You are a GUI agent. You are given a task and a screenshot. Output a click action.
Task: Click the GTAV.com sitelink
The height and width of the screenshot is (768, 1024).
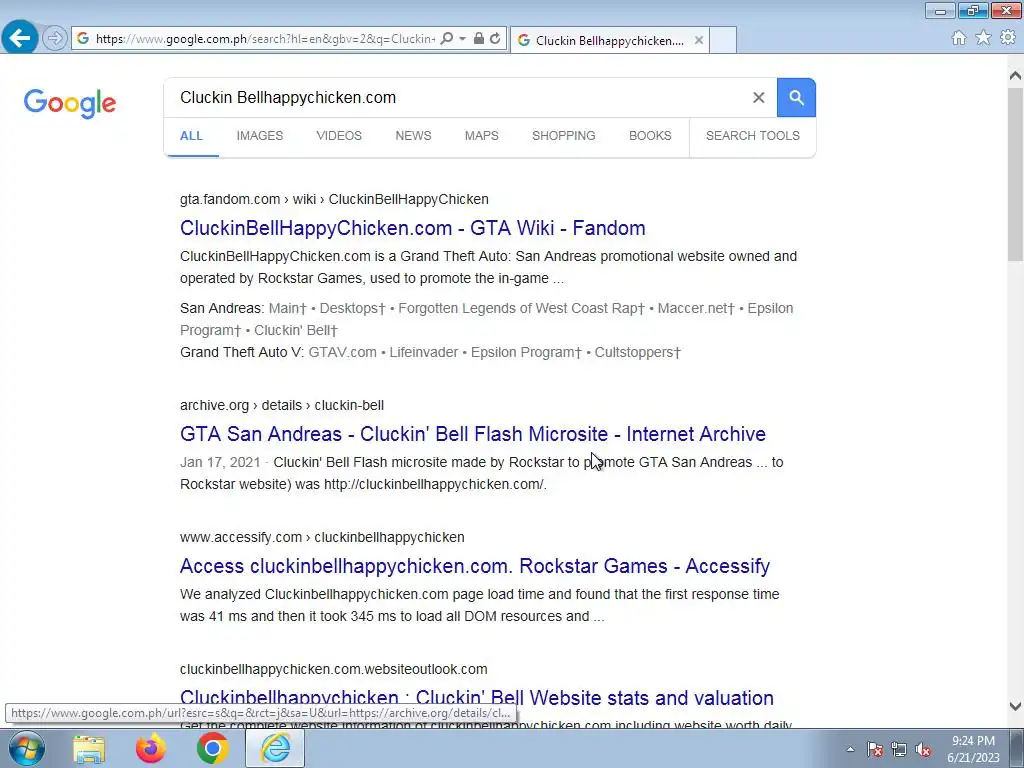pyautogui.click(x=342, y=353)
